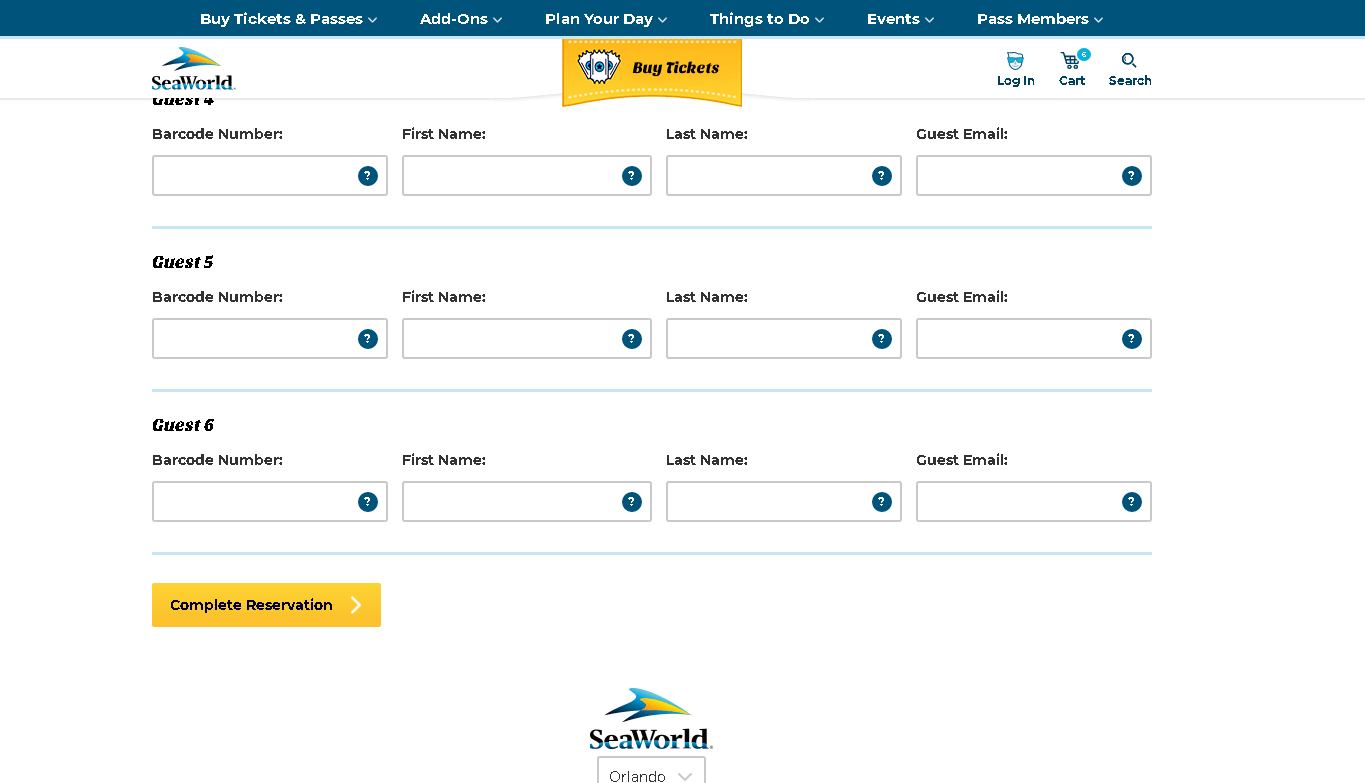
Task: Expand the Events menu
Action: pyautogui.click(x=900, y=19)
